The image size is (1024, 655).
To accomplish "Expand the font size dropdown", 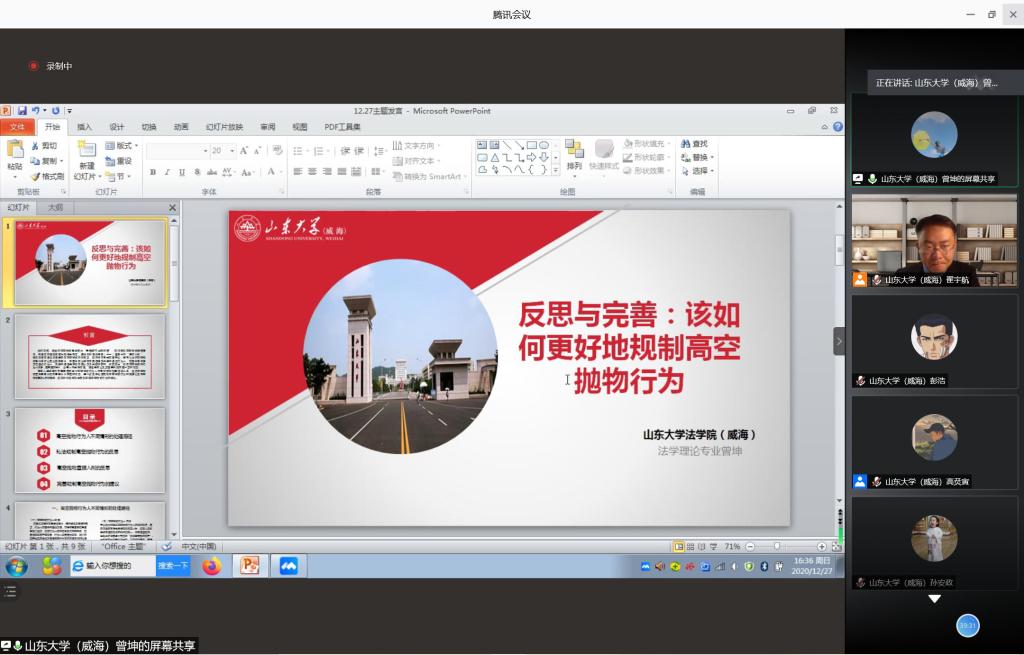I will click(232, 151).
